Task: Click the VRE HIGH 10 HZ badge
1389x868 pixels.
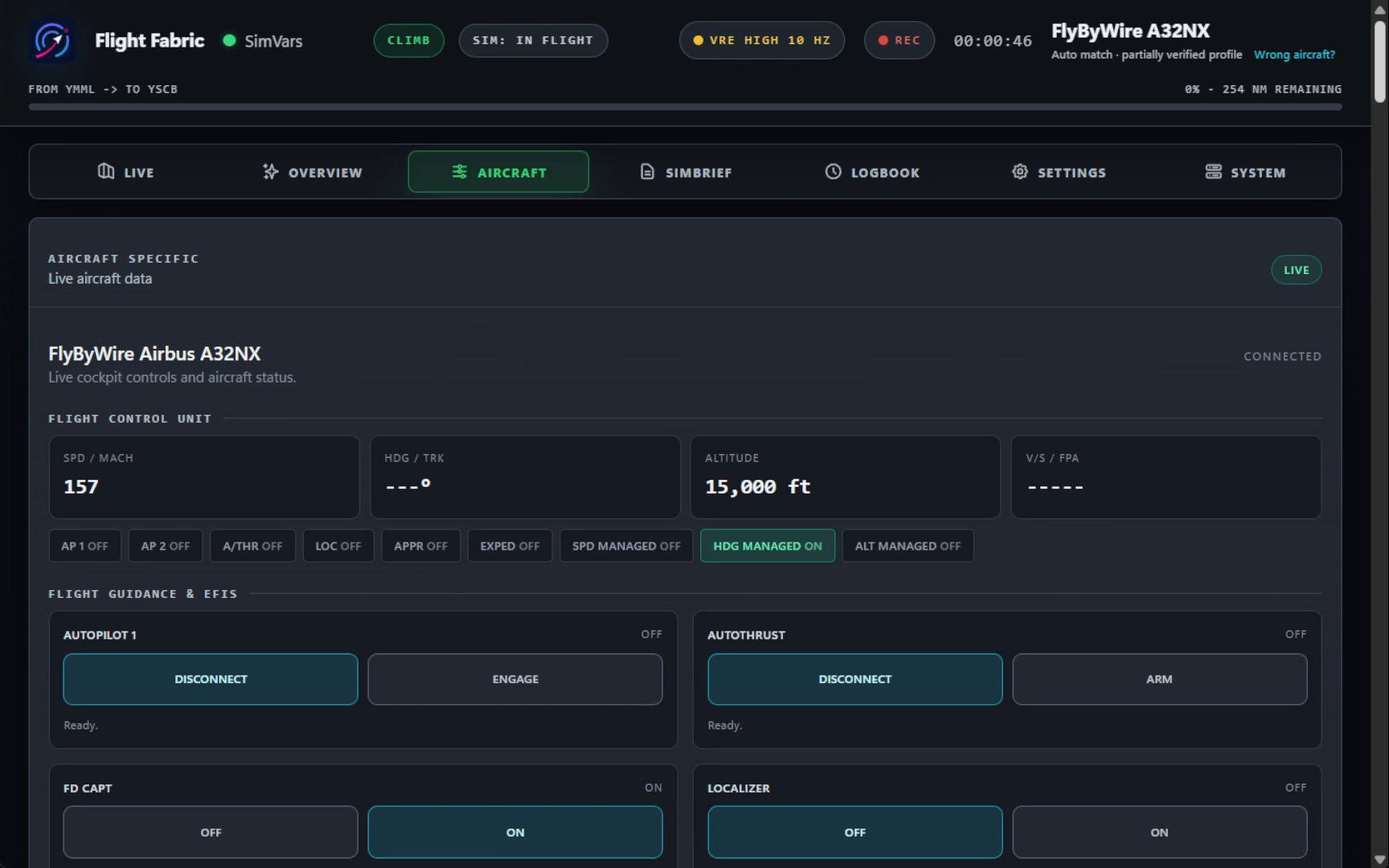Action: (x=762, y=40)
